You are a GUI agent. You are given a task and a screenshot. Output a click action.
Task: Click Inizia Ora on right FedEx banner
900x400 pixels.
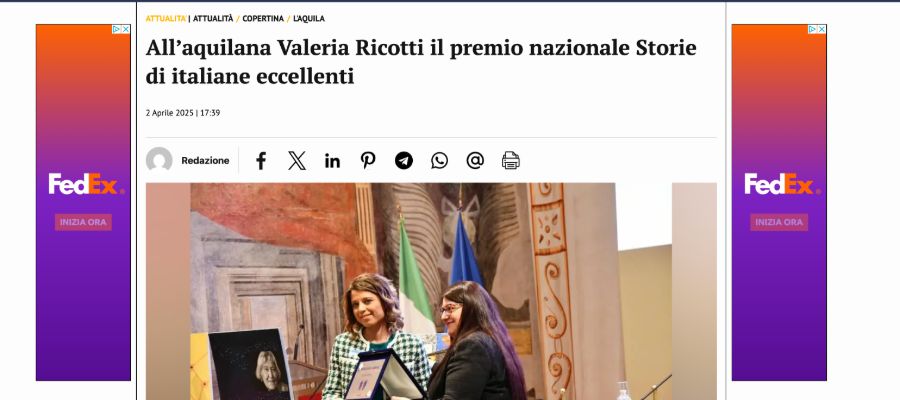point(779,222)
